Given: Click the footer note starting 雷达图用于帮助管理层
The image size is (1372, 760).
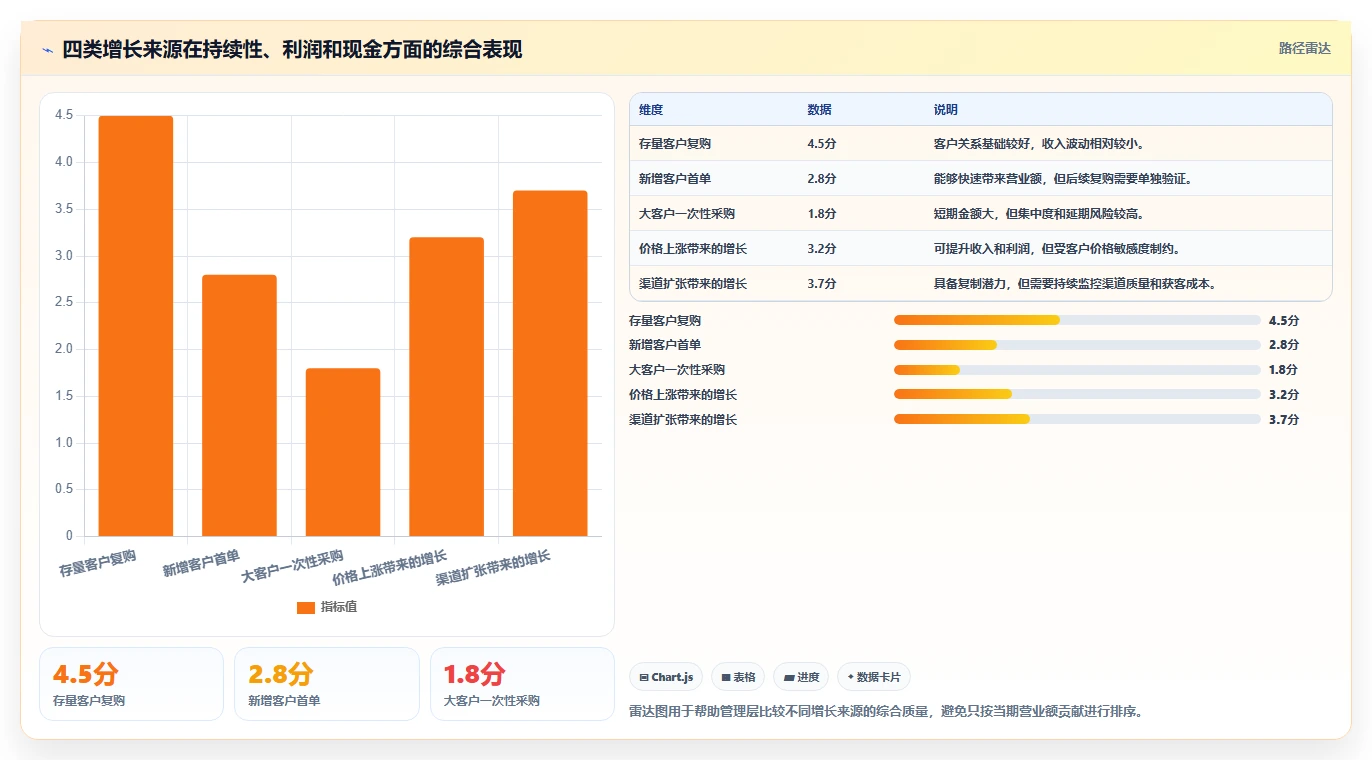Looking at the screenshot, I should click(x=886, y=712).
